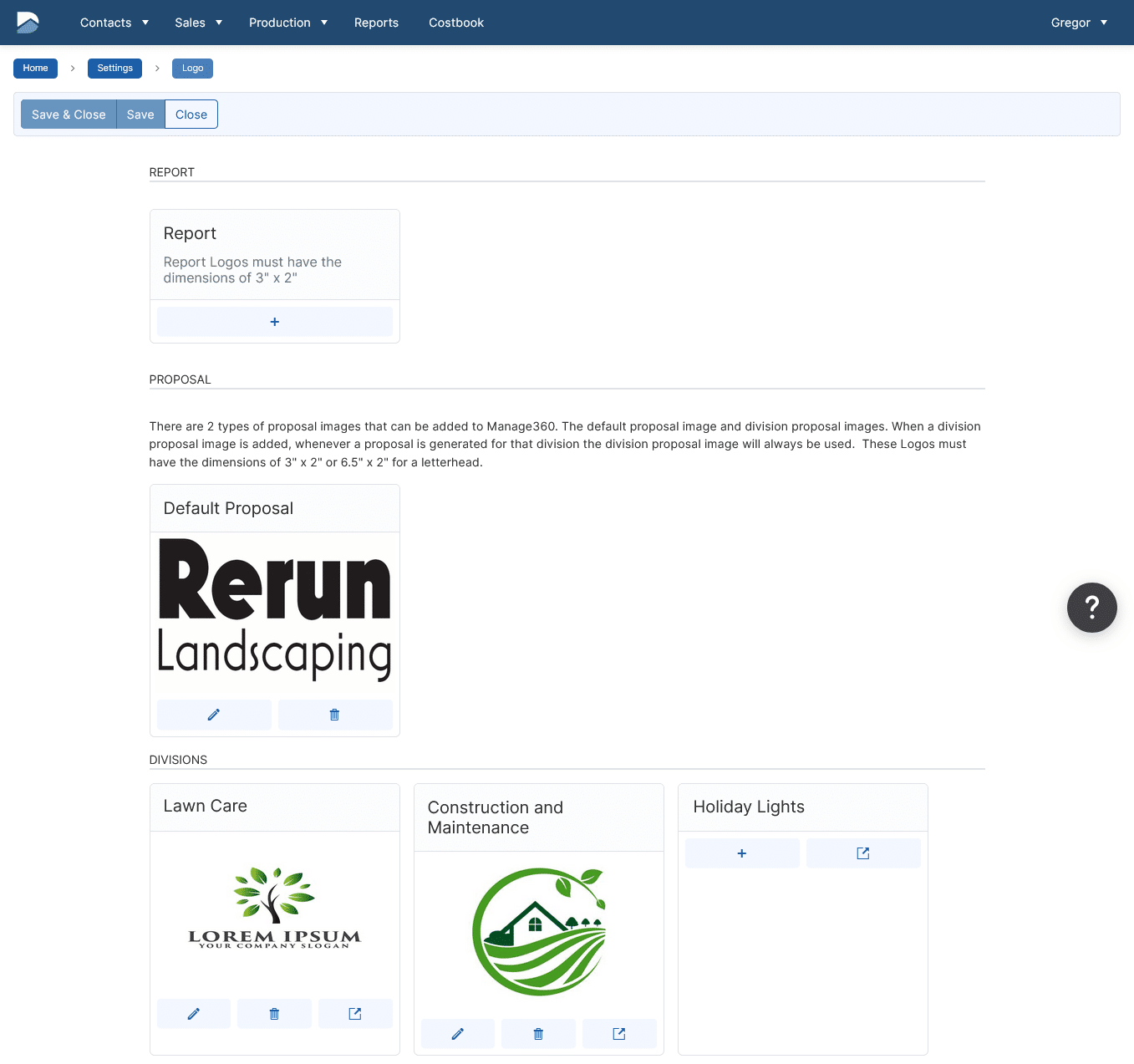The height and width of the screenshot is (1064, 1134).
Task: Navigate to Settings breadcrumb
Action: click(114, 69)
